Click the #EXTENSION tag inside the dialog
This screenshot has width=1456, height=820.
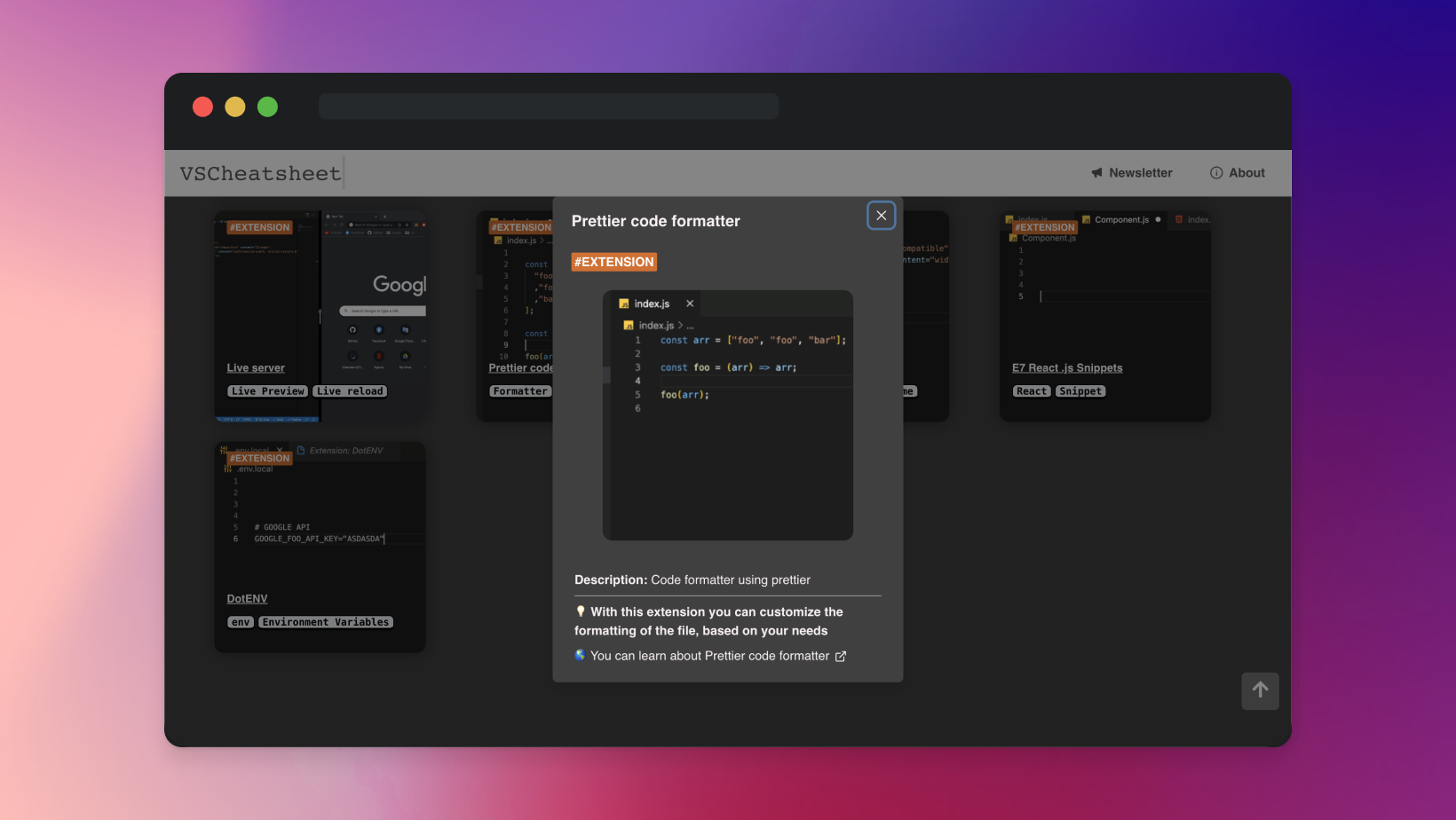pos(613,262)
